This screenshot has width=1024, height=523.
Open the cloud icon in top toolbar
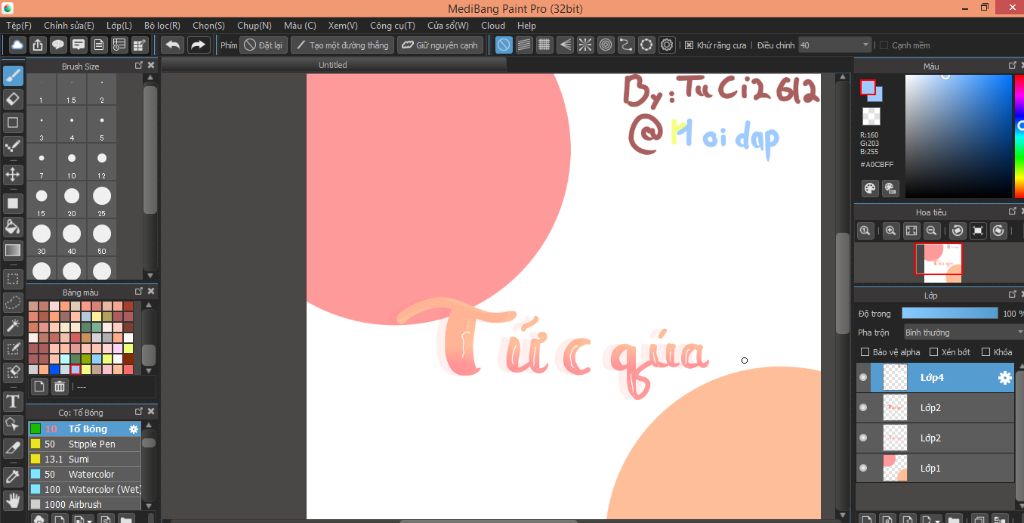[x=18, y=45]
